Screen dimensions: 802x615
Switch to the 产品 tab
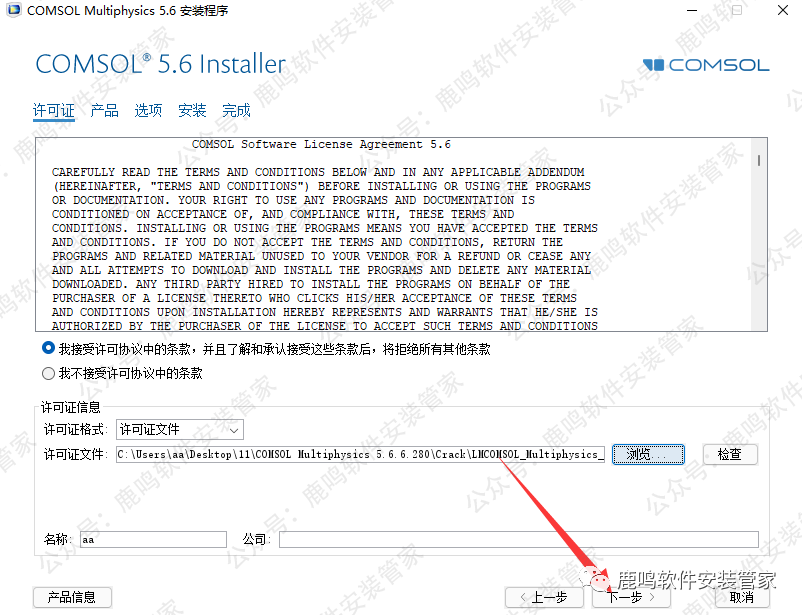(x=104, y=110)
